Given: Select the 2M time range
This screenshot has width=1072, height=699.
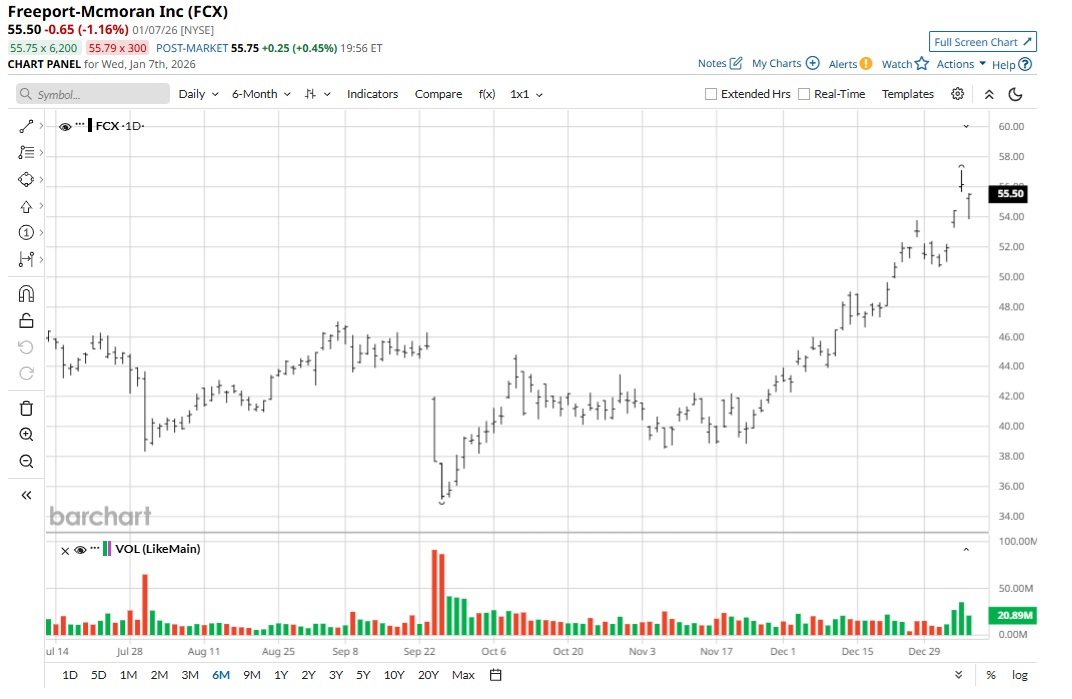Looking at the screenshot, I should [x=159, y=675].
